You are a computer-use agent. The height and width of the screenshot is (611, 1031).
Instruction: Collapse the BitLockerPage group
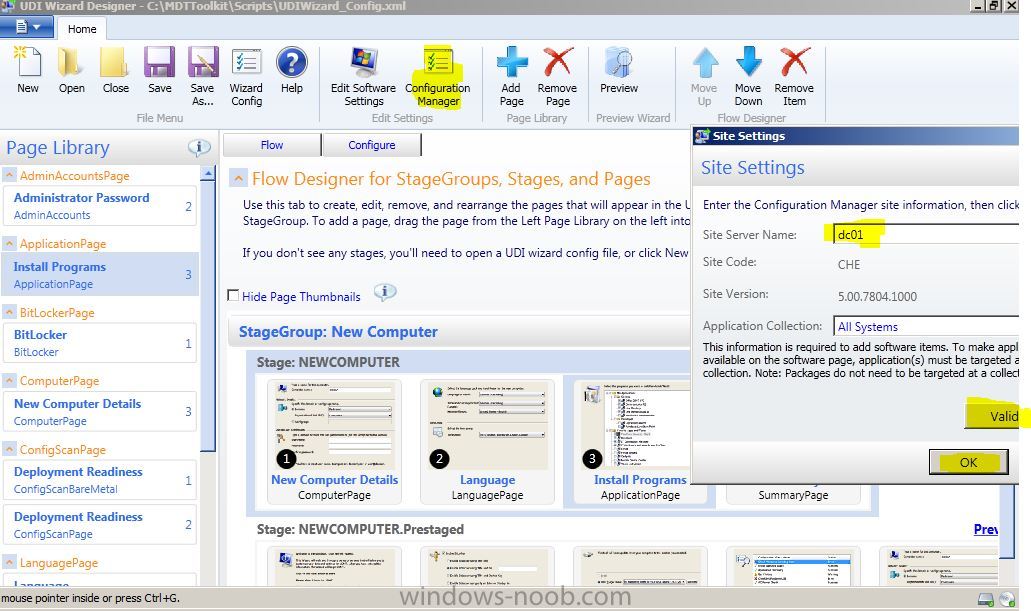9,312
